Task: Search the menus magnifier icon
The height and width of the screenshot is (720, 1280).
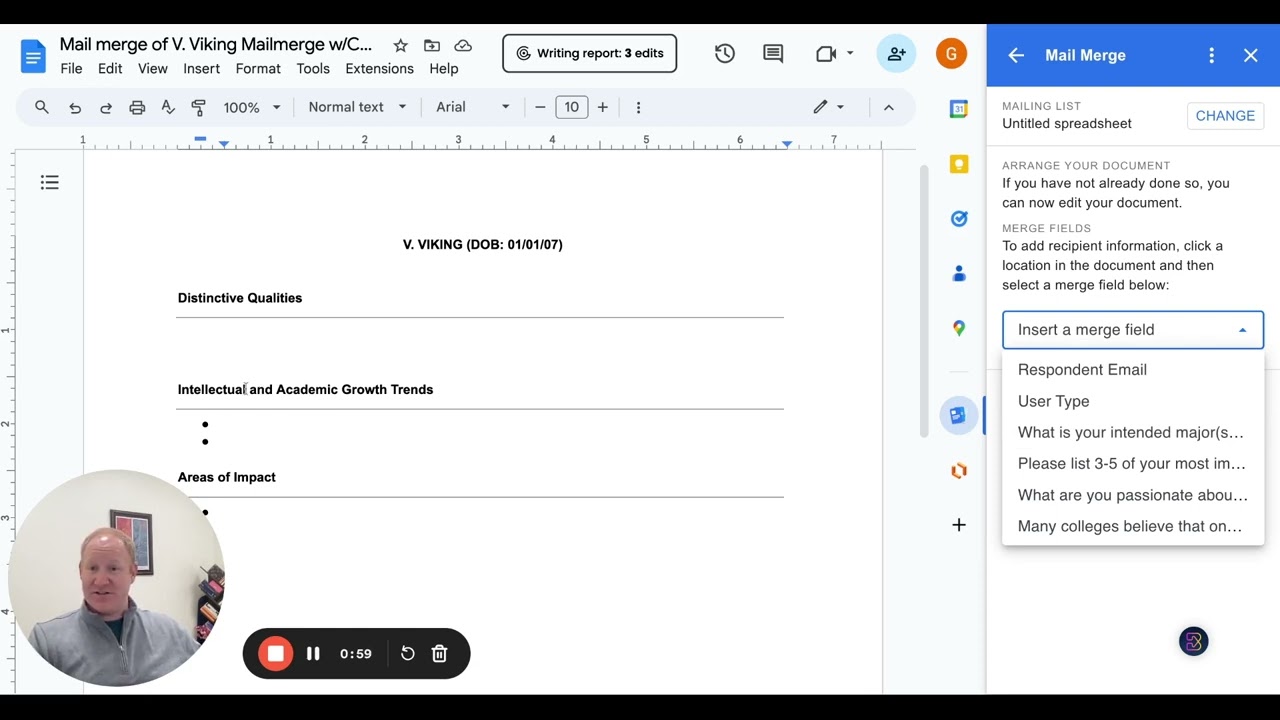Action: pos(42,107)
